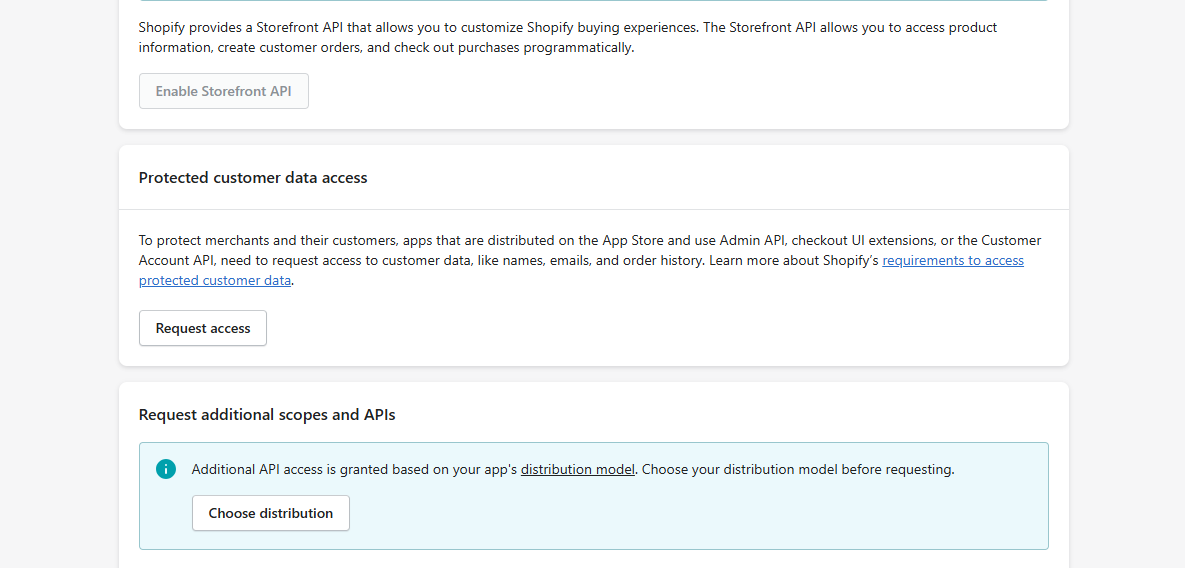Screen dimensions: 1185x568
Task: Select the Protected customer data access heading
Action: pyautogui.click(x=253, y=178)
